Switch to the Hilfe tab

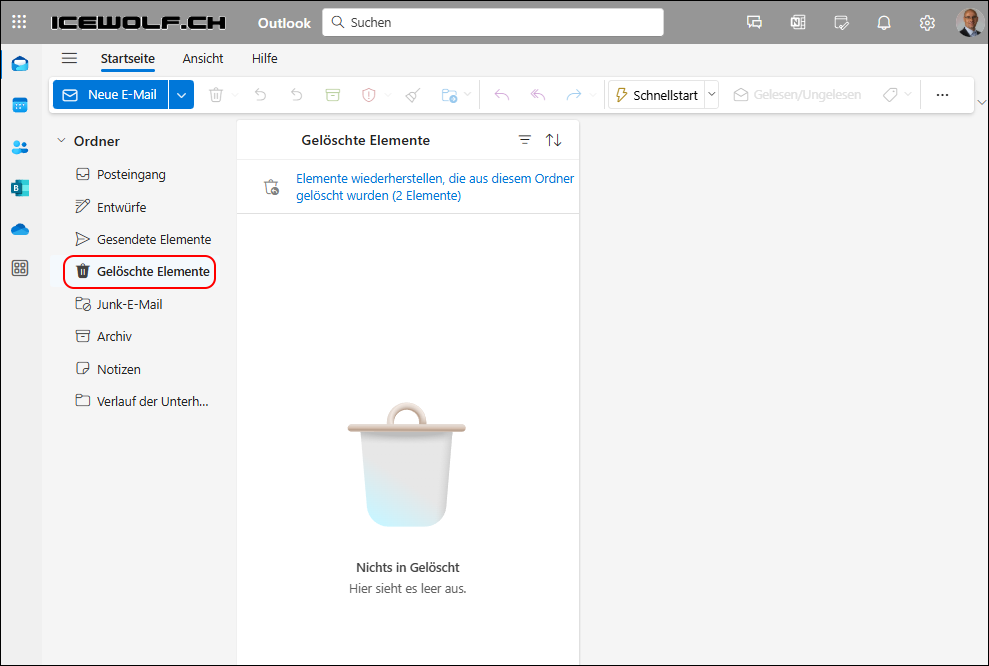click(265, 59)
